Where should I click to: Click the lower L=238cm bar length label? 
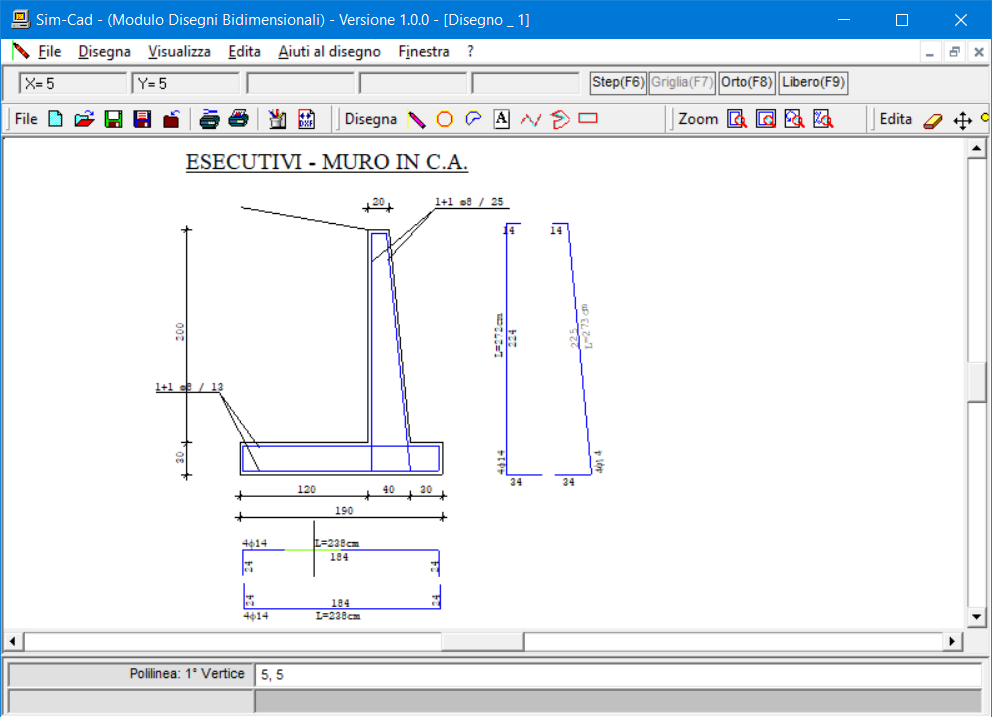coord(338,616)
